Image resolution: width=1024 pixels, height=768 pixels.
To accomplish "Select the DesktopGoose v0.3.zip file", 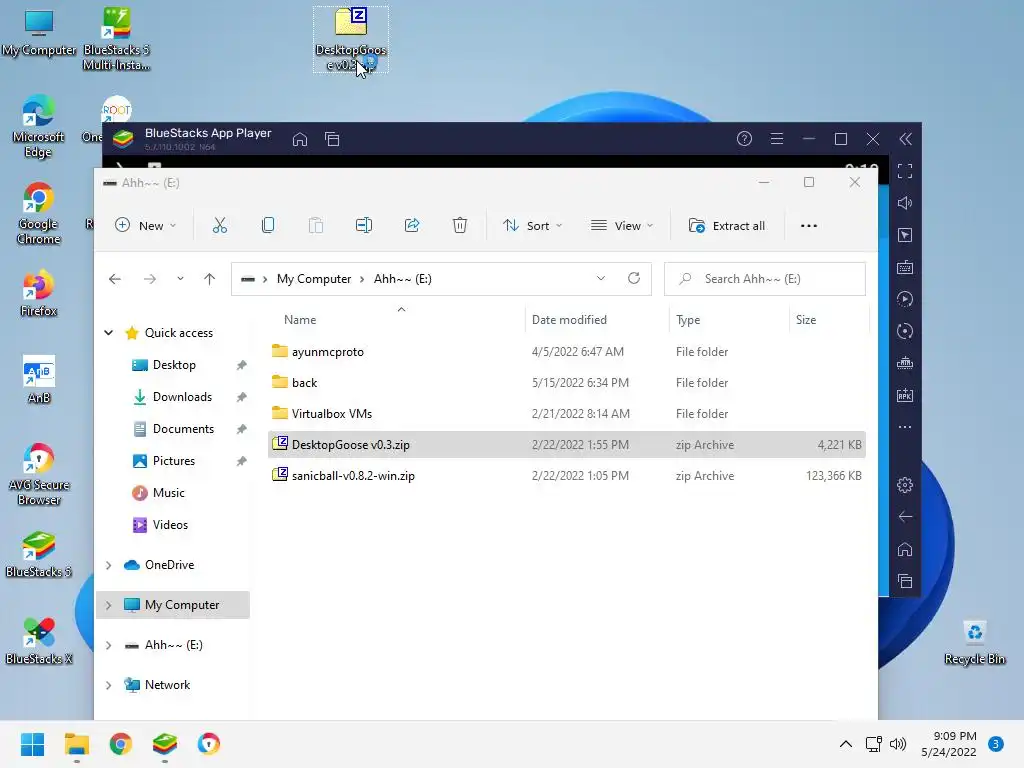I will click(x=567, y=445).
